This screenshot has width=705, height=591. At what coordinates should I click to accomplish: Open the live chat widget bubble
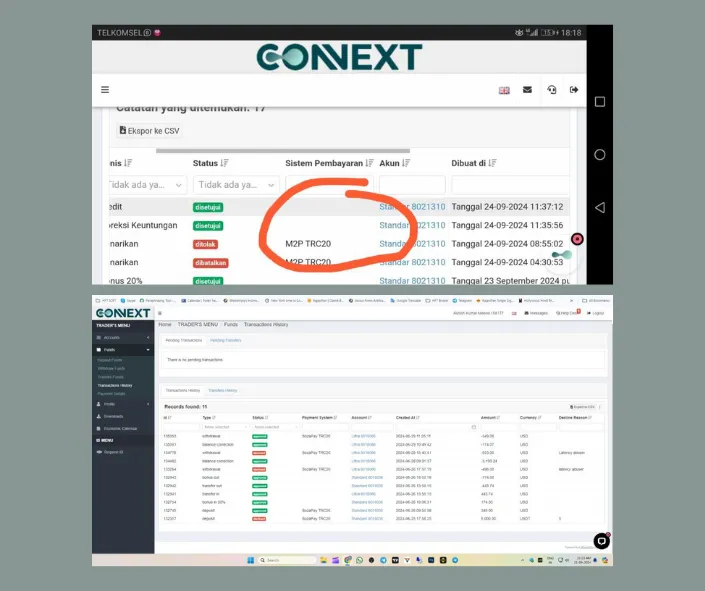click(x=602, y=541)
